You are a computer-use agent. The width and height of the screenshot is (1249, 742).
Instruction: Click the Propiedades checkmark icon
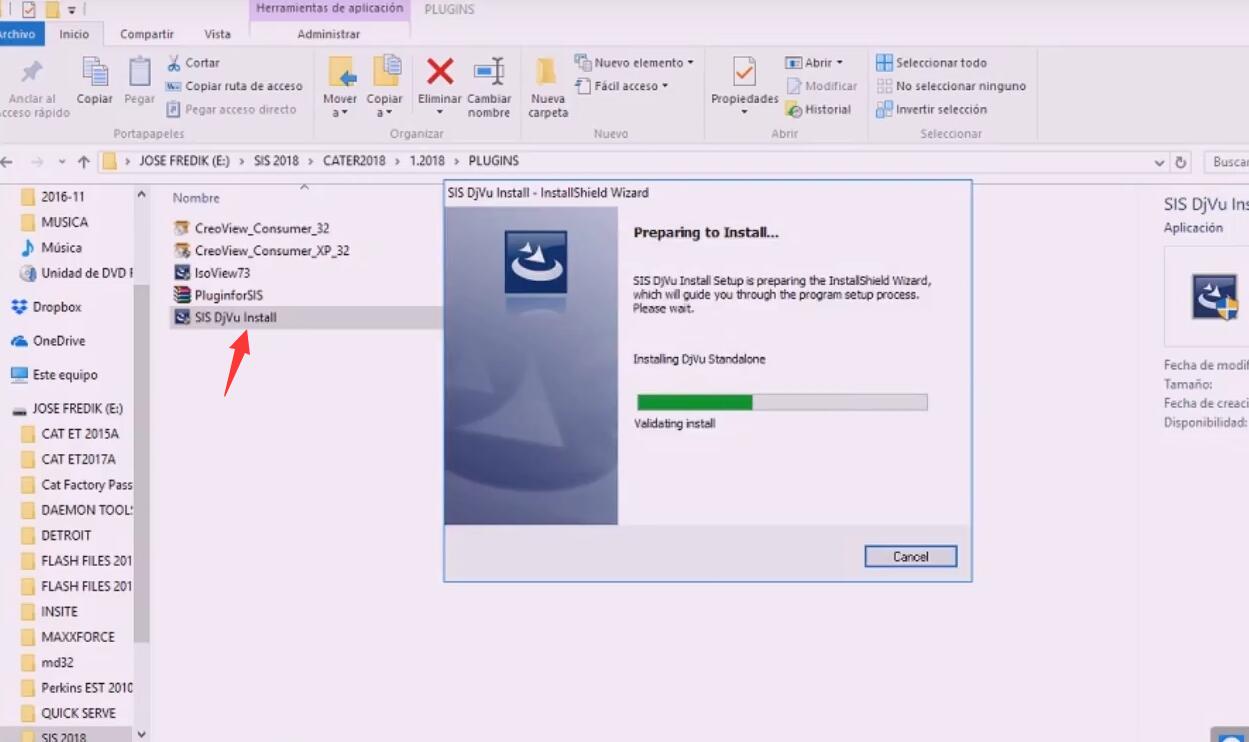click(744, 72)
